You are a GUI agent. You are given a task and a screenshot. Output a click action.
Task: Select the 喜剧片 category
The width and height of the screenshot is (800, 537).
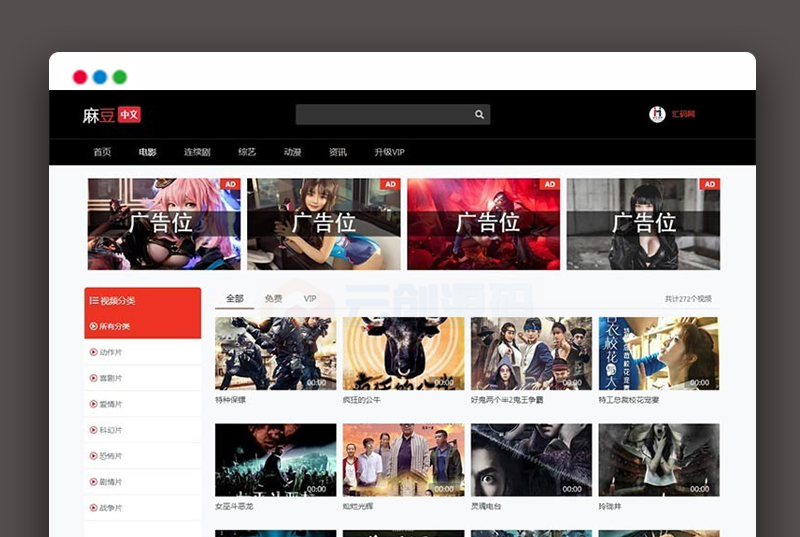pyautogui.click(x=142, y=378)
